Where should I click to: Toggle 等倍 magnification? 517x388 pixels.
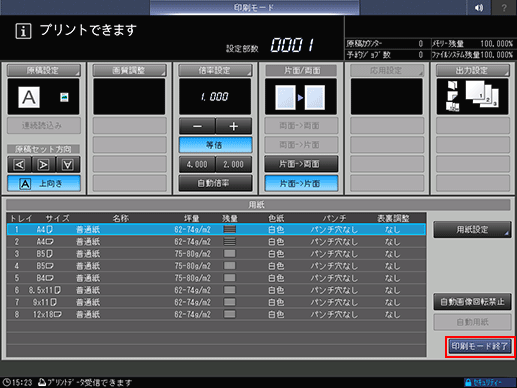215,145
